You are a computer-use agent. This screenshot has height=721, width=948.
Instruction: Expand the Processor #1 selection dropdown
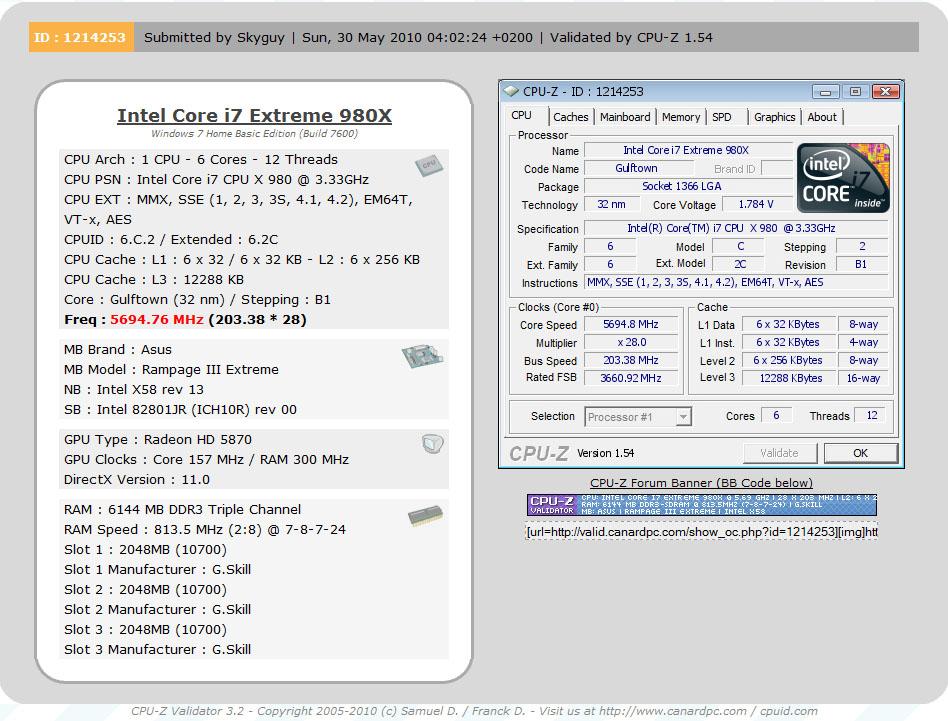(683, 417)
